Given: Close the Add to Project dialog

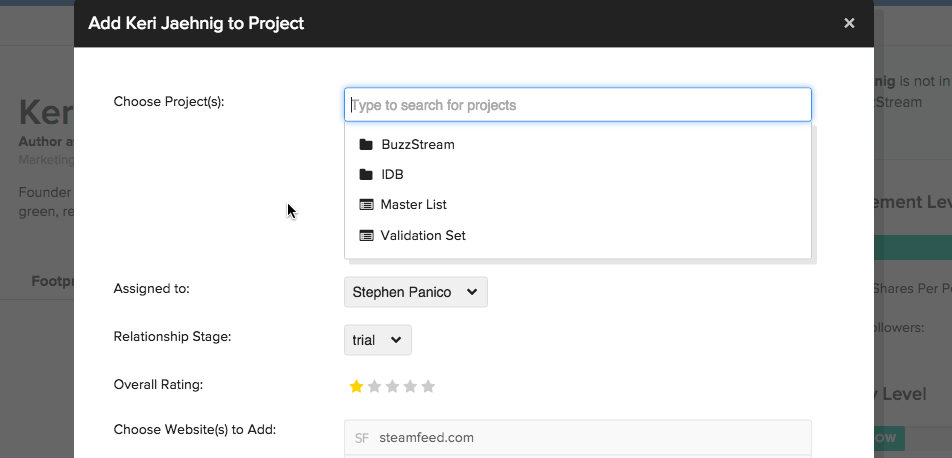Looking at the screenshot, I should click(x=849, y=23).
